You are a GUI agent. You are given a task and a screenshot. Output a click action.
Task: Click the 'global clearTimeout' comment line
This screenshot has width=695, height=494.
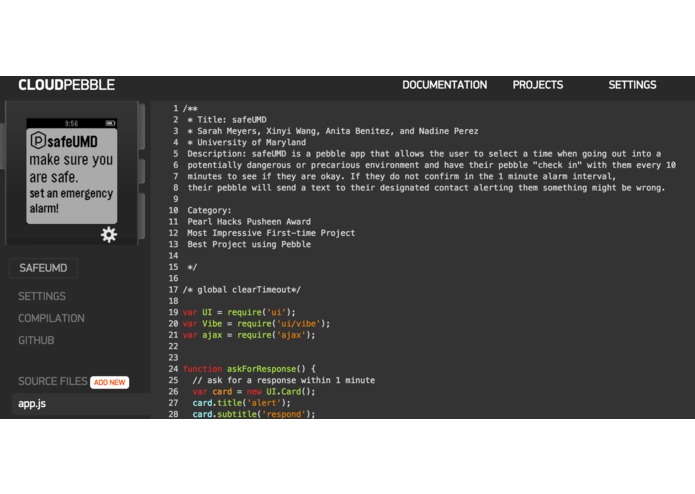[242, 290]
